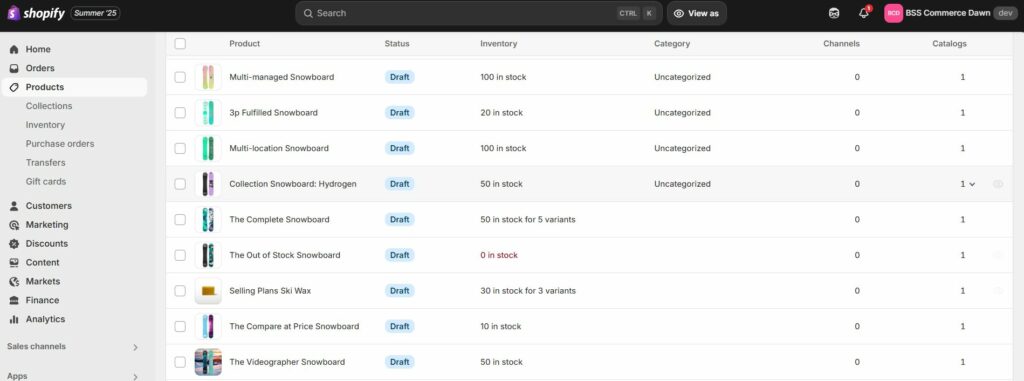
Task: Click the Category column header
Action: [672, 44]
